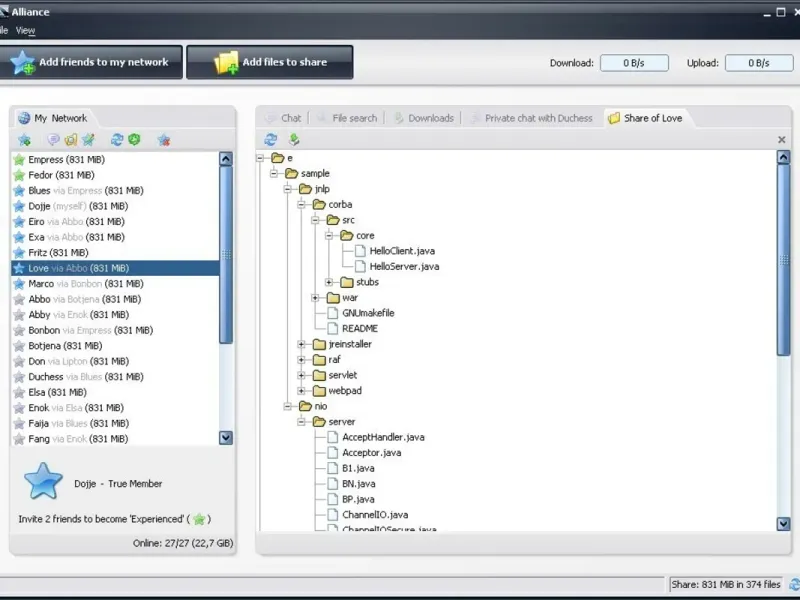800x600 pixels.
Task: Select friend Duchess via Blues
Action: point(115,377)
